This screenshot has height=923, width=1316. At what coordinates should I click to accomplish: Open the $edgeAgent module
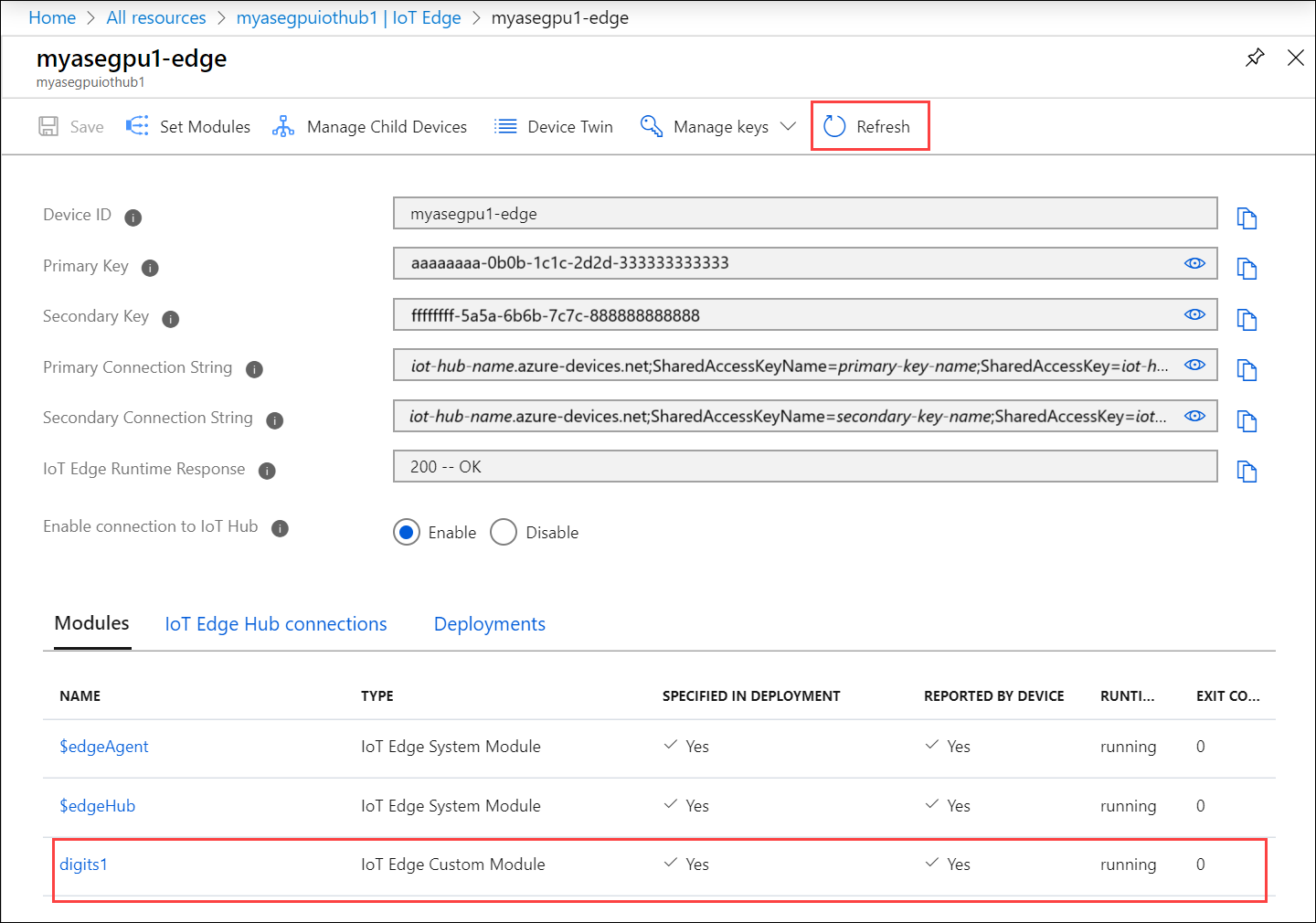(104, 747)
